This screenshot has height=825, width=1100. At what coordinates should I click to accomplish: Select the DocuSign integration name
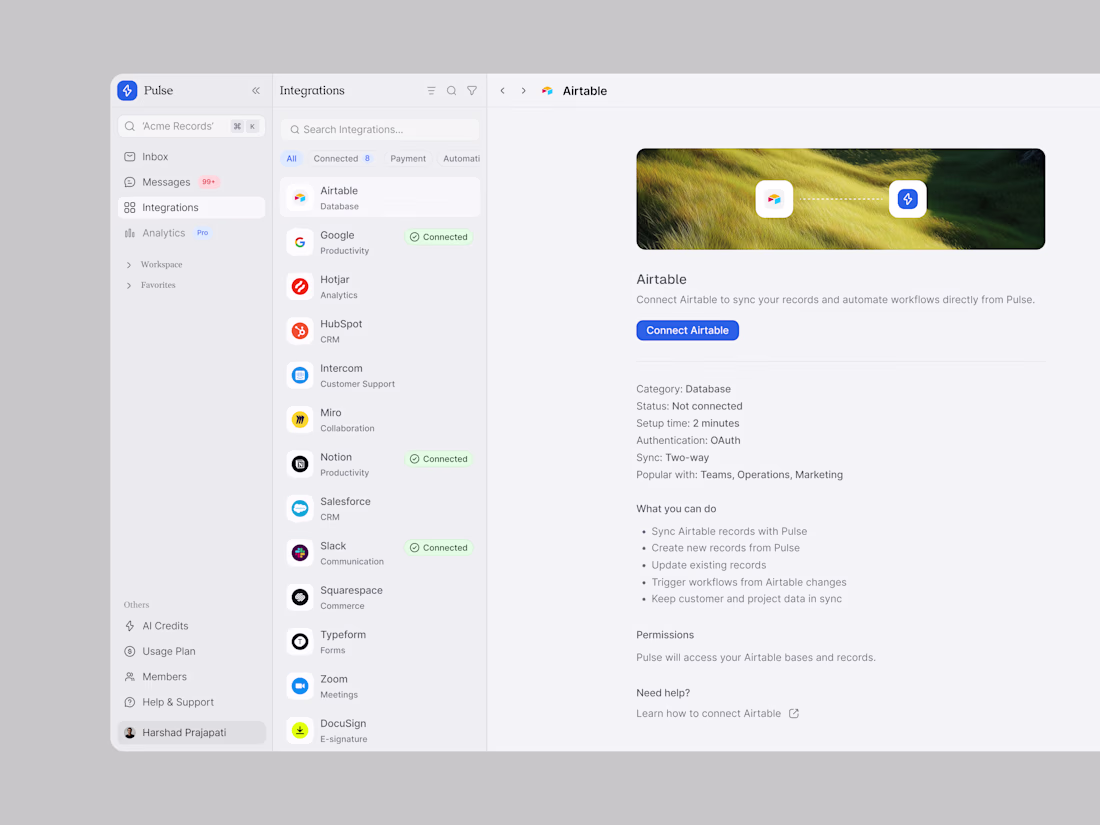pyautogui.click(x=343, y=723)
